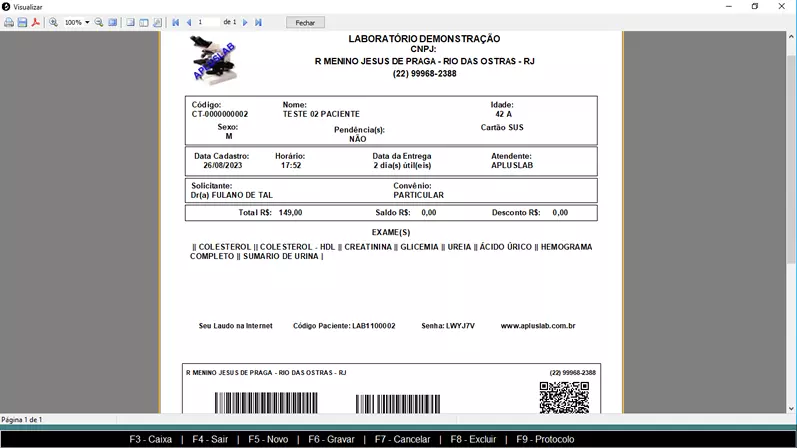Jump to the last page
797x448 pixels.
(x=259, y=22)
